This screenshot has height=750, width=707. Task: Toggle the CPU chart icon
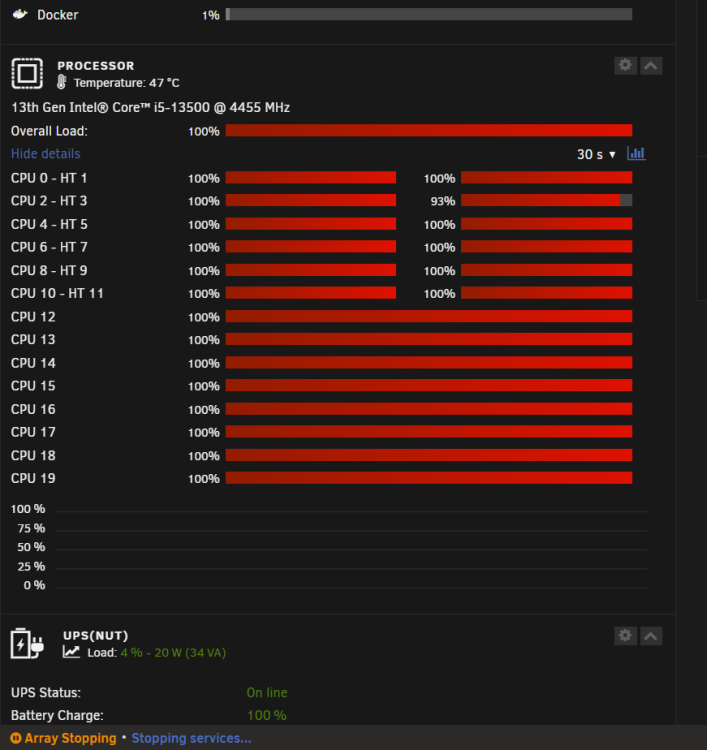tap(636, 154)
